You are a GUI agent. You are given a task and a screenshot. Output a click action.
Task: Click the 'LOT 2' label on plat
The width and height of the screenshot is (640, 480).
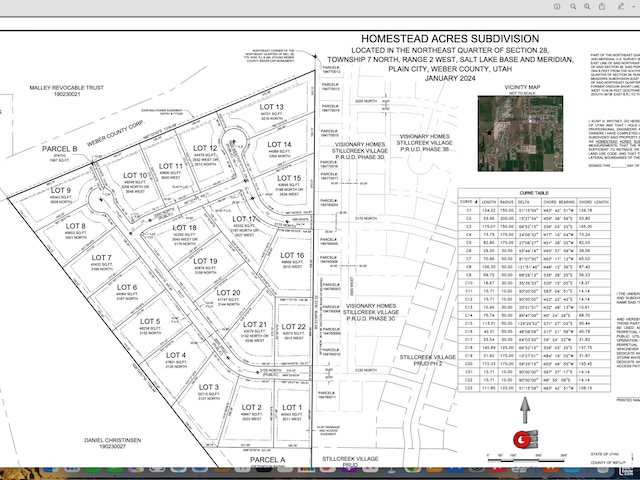tap(251, 407)
